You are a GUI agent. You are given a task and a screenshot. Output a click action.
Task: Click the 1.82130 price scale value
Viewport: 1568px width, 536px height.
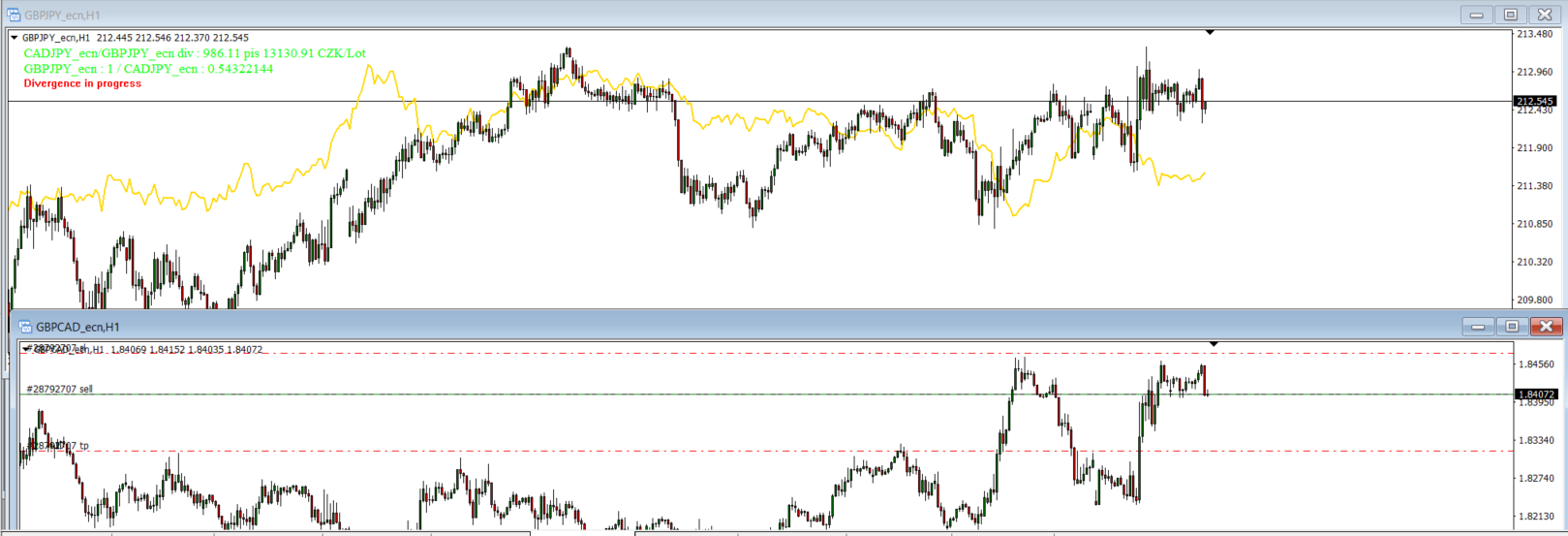(1537, 516)
